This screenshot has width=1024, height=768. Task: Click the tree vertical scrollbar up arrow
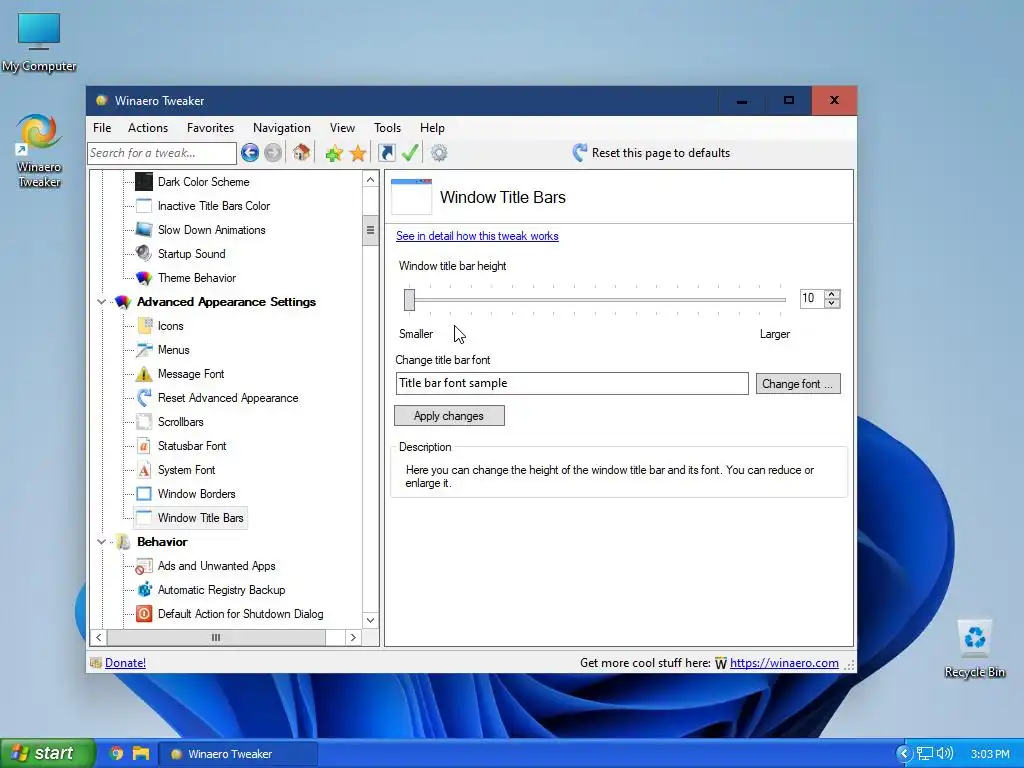pyautogui.click(x=370, y=180)
